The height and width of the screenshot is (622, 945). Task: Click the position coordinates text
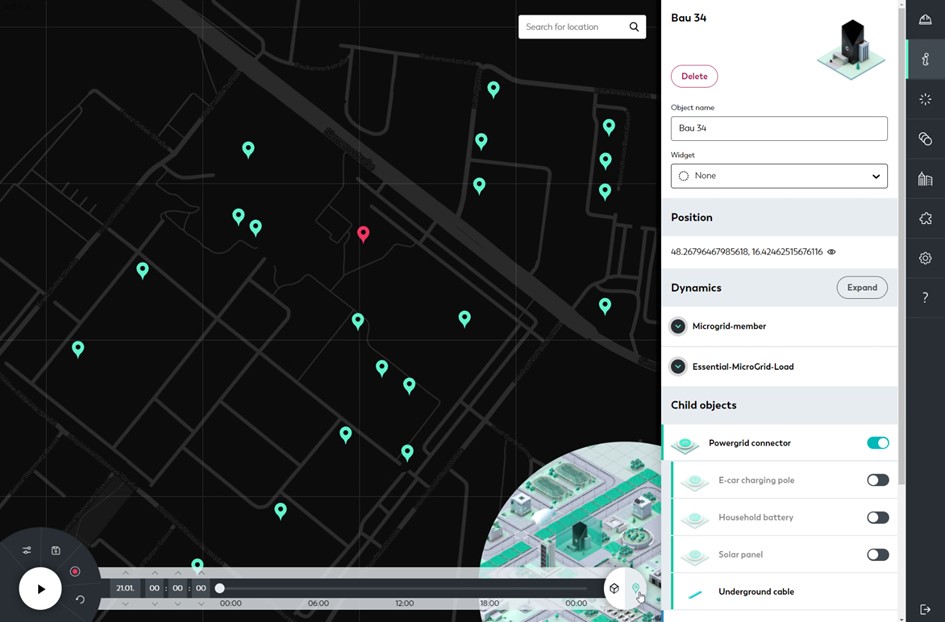pos(746,252)
